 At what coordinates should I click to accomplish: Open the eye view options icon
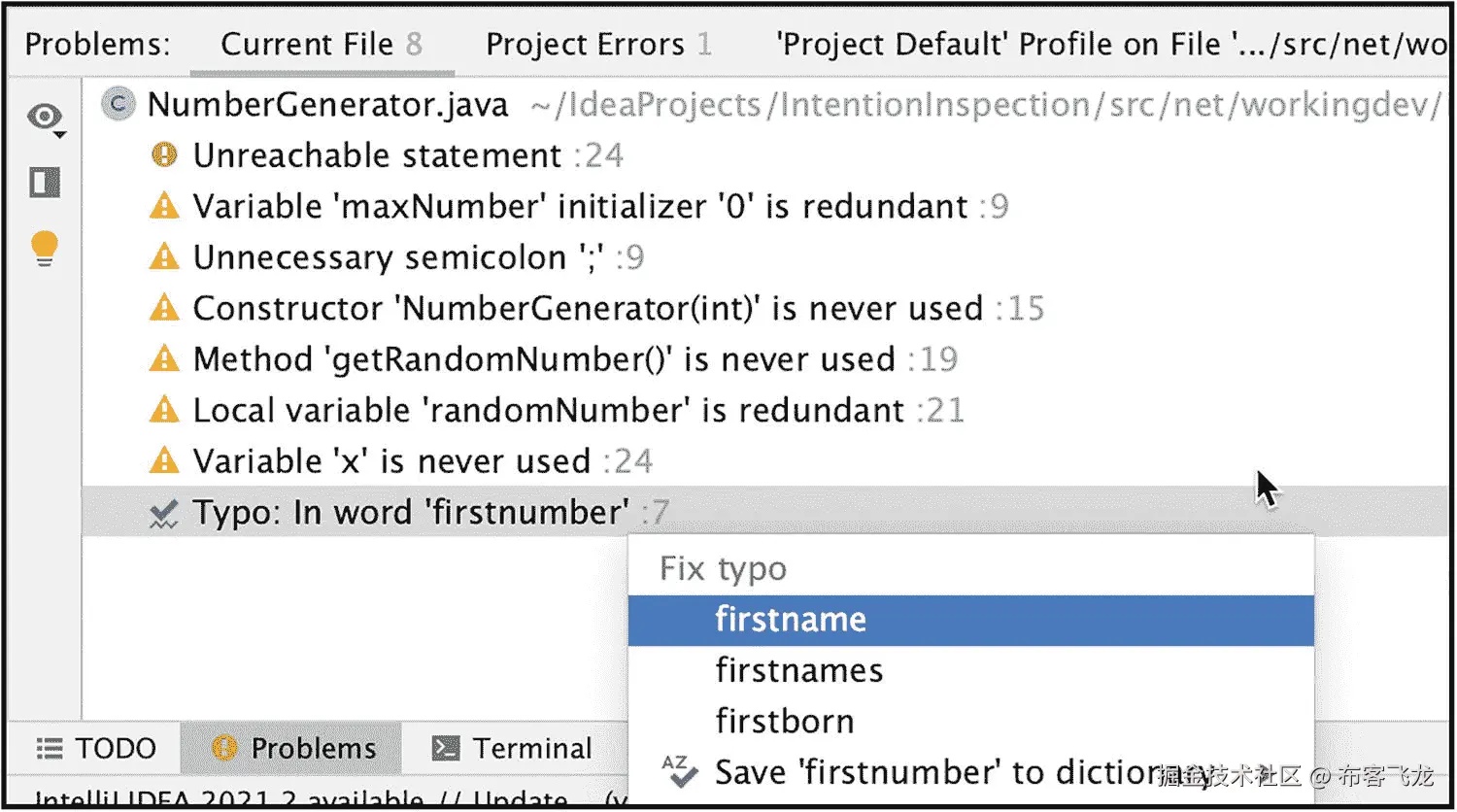click(45, 118)
